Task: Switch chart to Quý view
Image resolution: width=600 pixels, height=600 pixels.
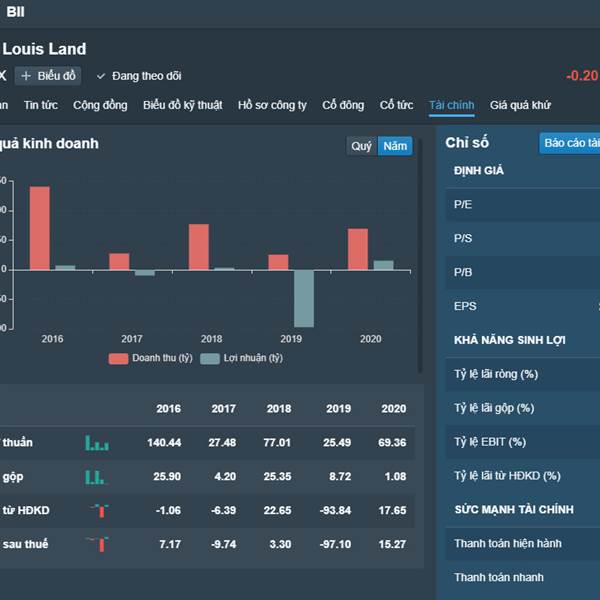Action: click(362, 146)
